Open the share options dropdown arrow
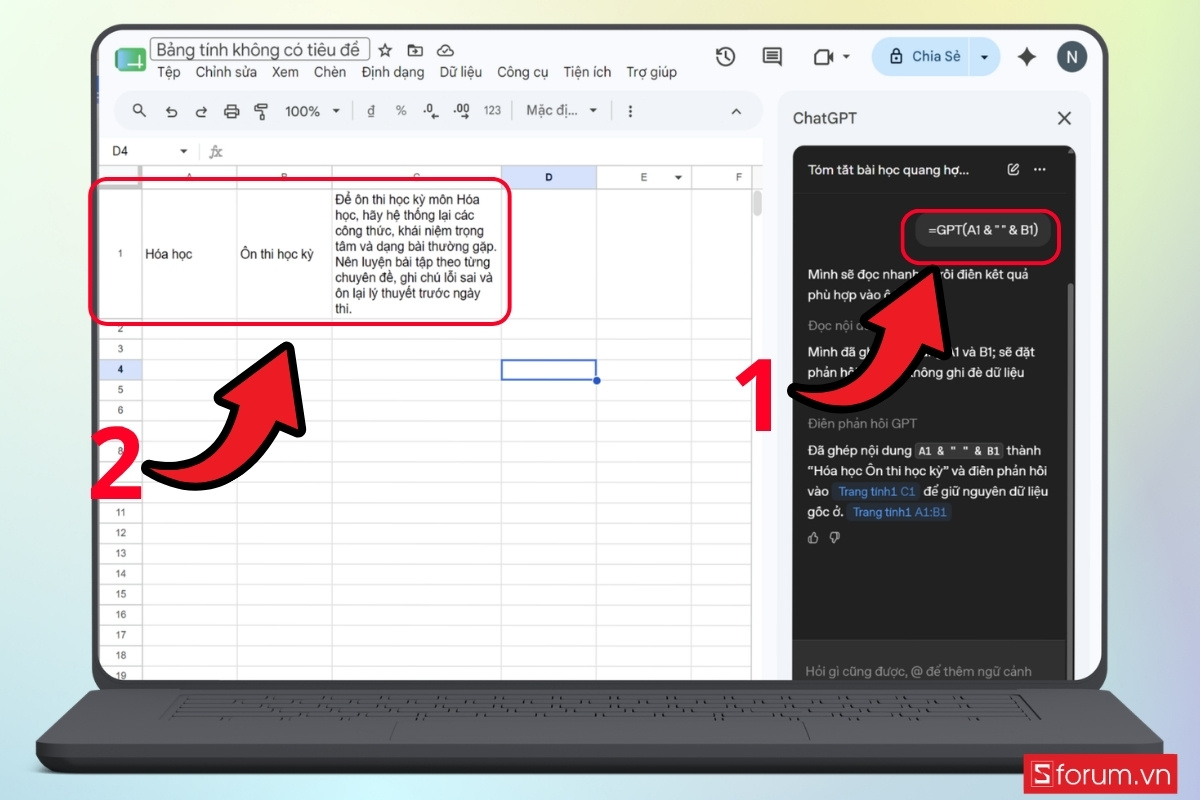 click(x=984, y=57)
